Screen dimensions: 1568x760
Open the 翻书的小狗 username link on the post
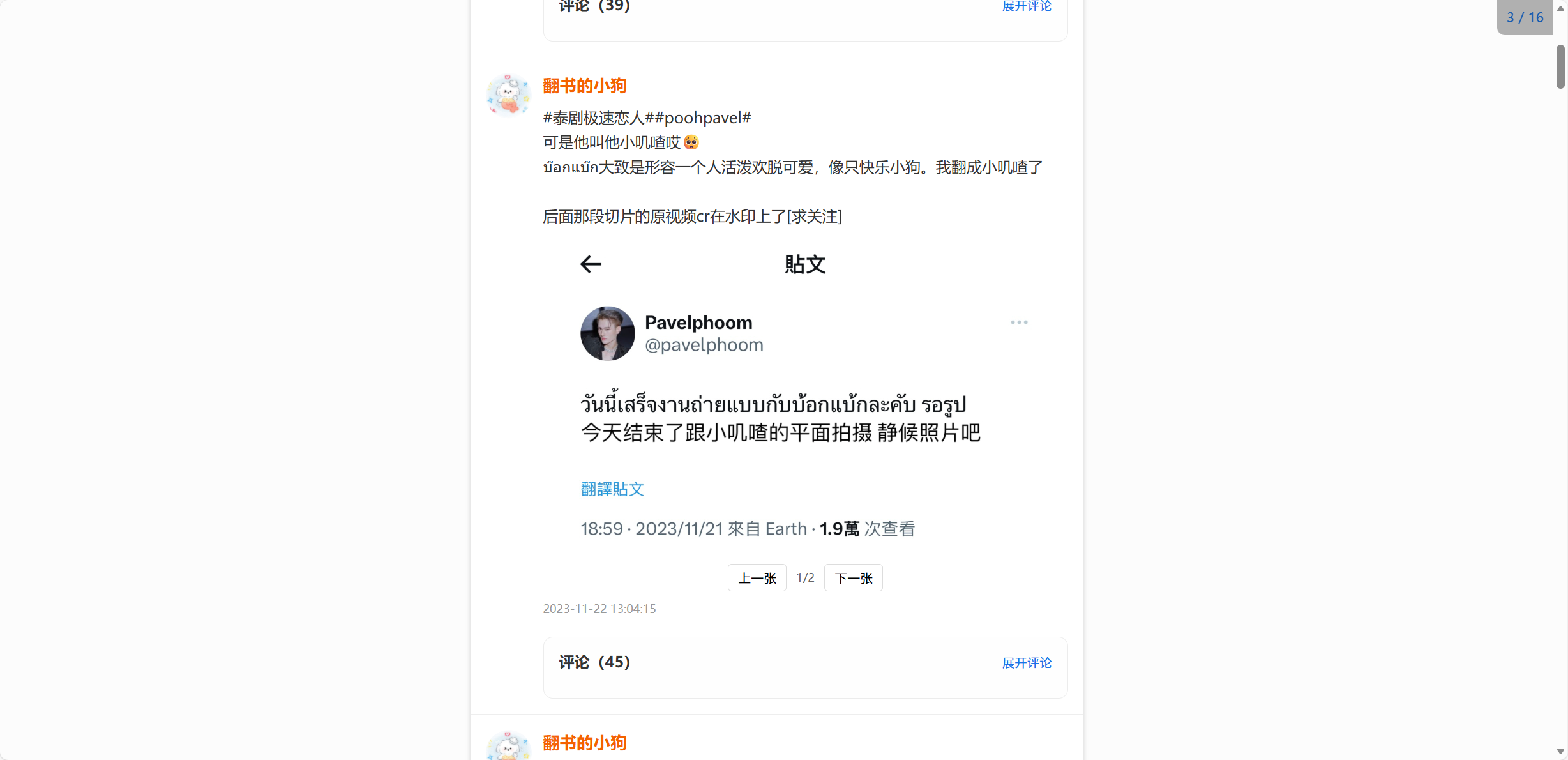click(584, 86)
